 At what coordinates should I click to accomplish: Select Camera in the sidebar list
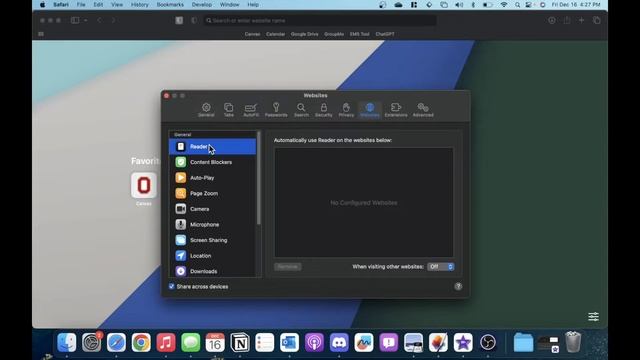coord(212,209)
